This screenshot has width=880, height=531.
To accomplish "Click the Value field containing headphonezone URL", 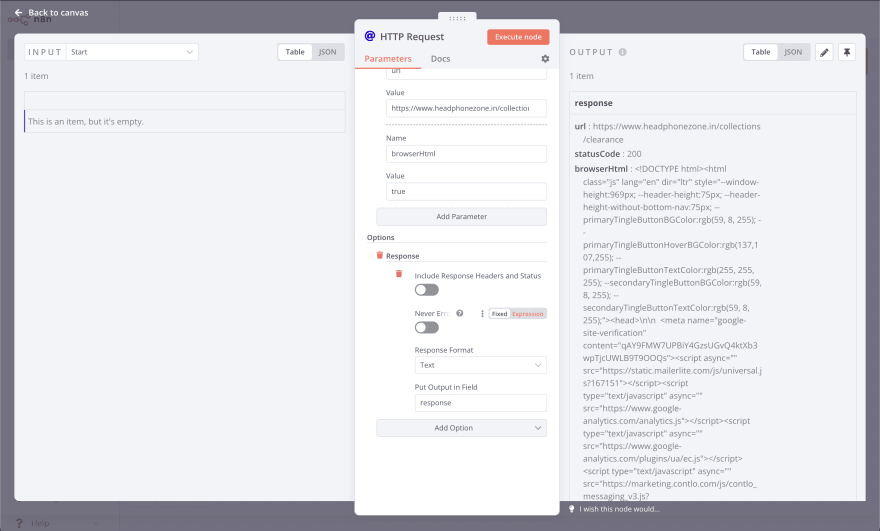I will 466,108.
